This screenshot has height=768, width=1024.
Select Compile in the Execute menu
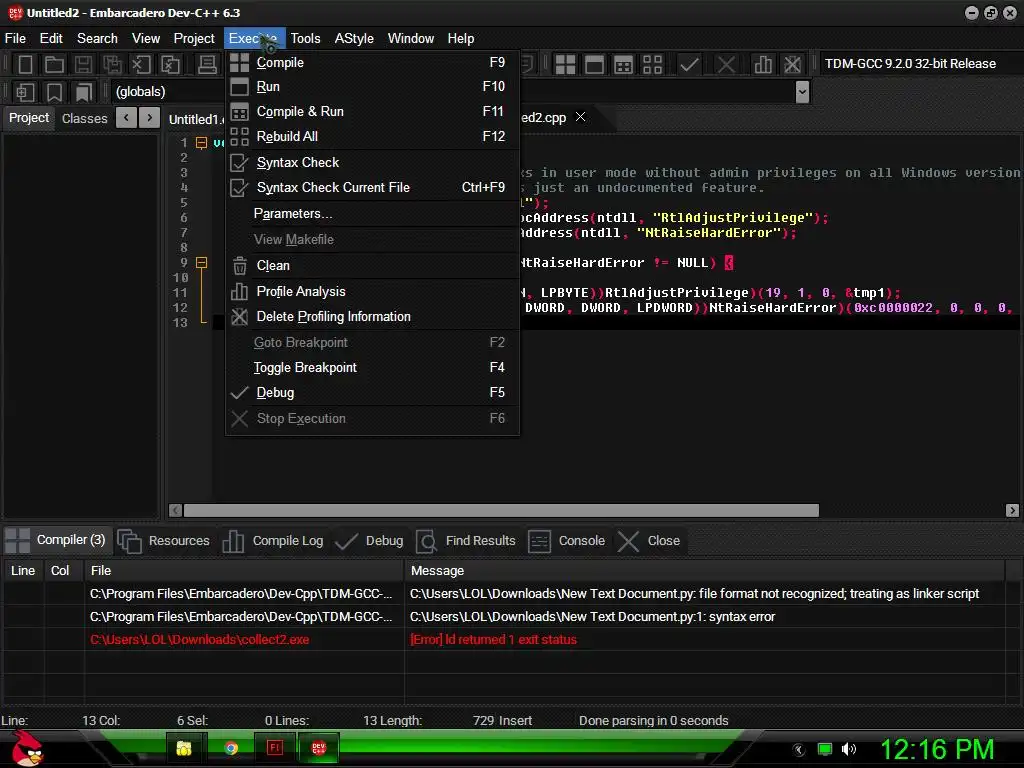372,62
